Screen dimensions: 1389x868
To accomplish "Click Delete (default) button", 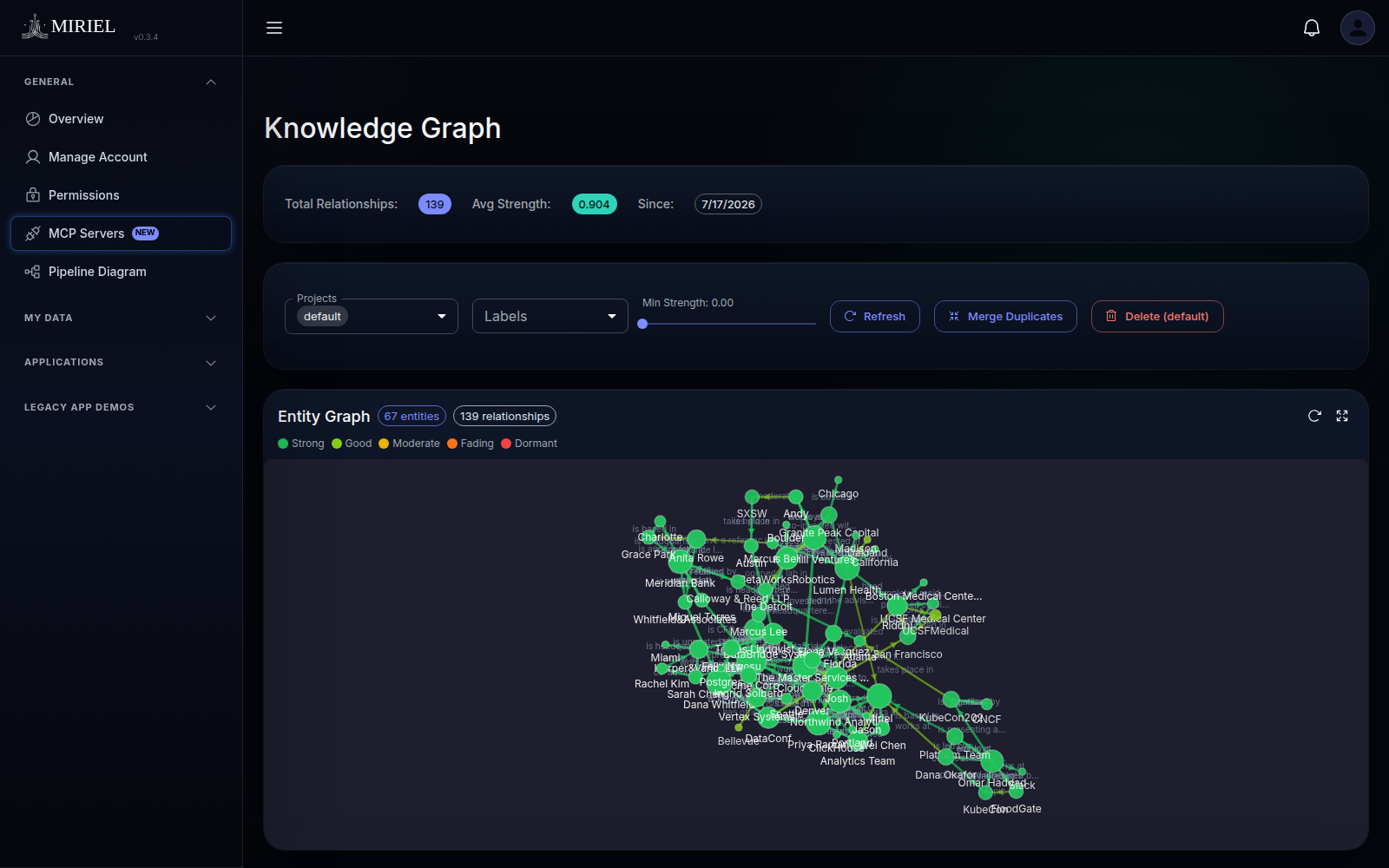I will click(1157, 316).
